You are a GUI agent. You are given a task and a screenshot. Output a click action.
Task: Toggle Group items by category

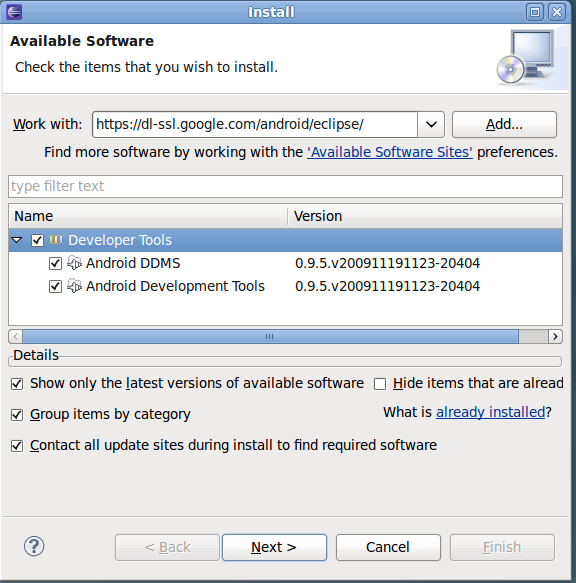tap(17, 415)
